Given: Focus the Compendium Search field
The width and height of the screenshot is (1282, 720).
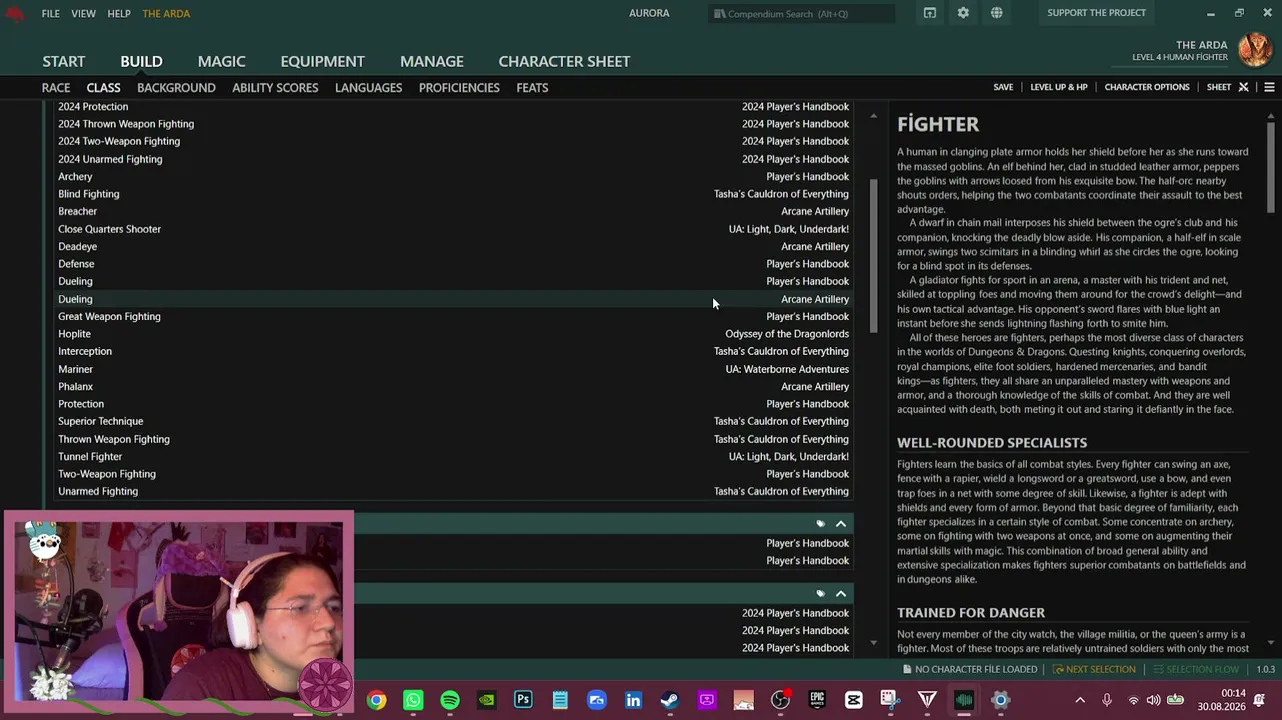Looking at the screenshot, I should [803, 13].
